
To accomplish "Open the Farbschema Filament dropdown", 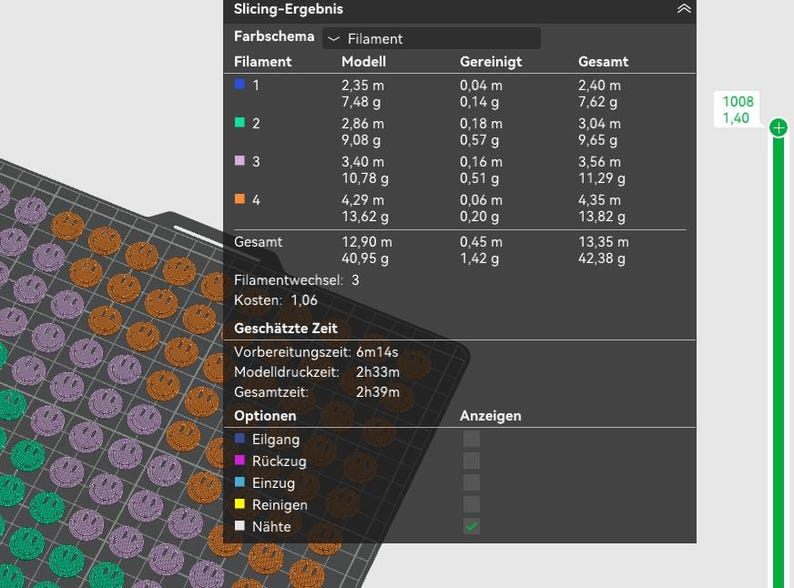I will pyautogui.click(x=431, y=38).
